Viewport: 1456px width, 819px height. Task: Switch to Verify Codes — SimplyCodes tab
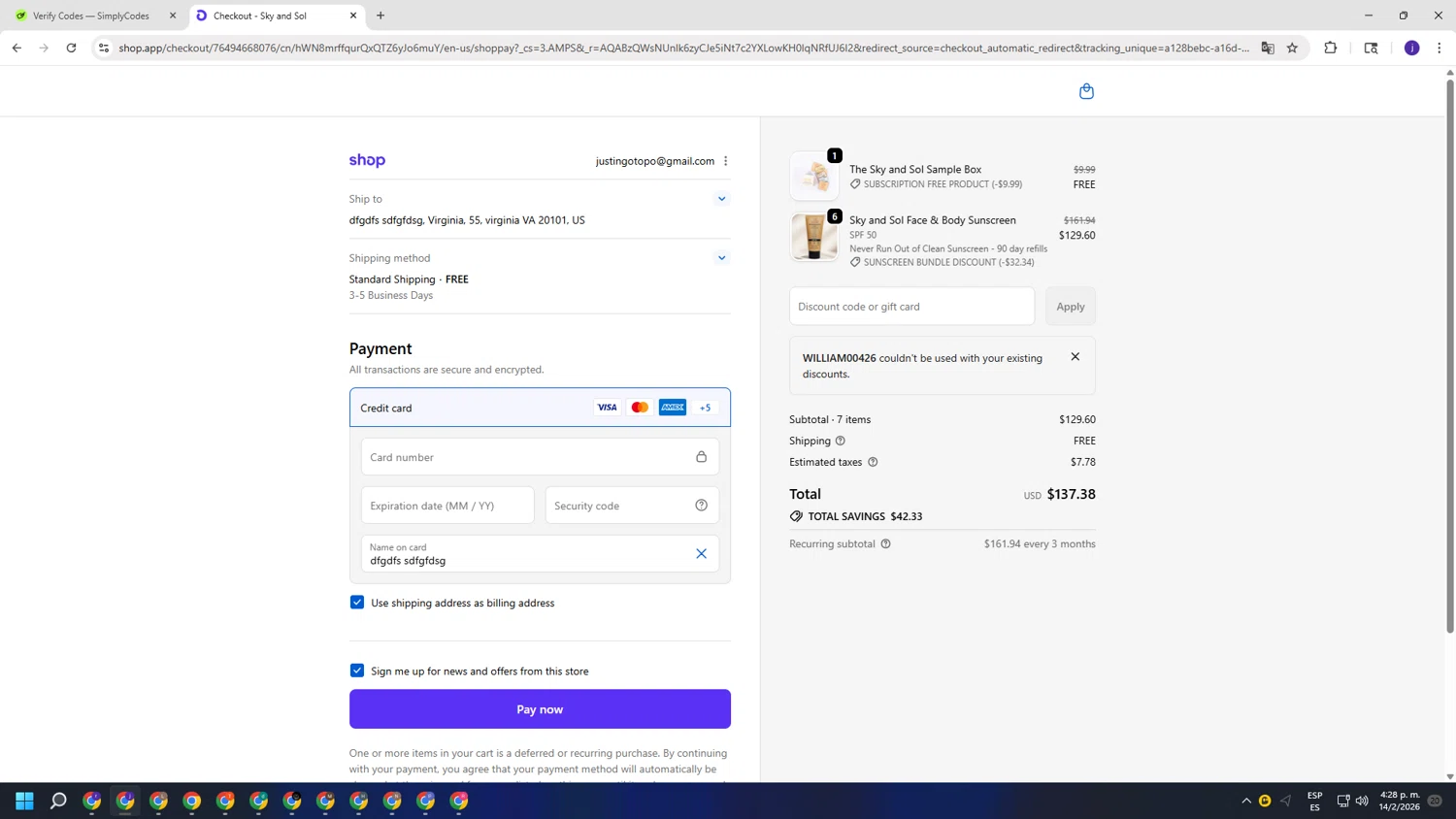coord(91,16)
